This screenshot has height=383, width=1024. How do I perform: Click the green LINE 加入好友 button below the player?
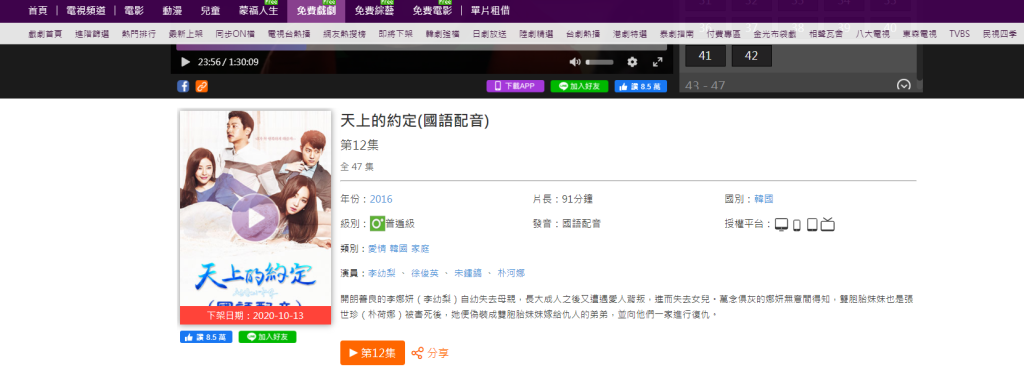coord(579,86)
